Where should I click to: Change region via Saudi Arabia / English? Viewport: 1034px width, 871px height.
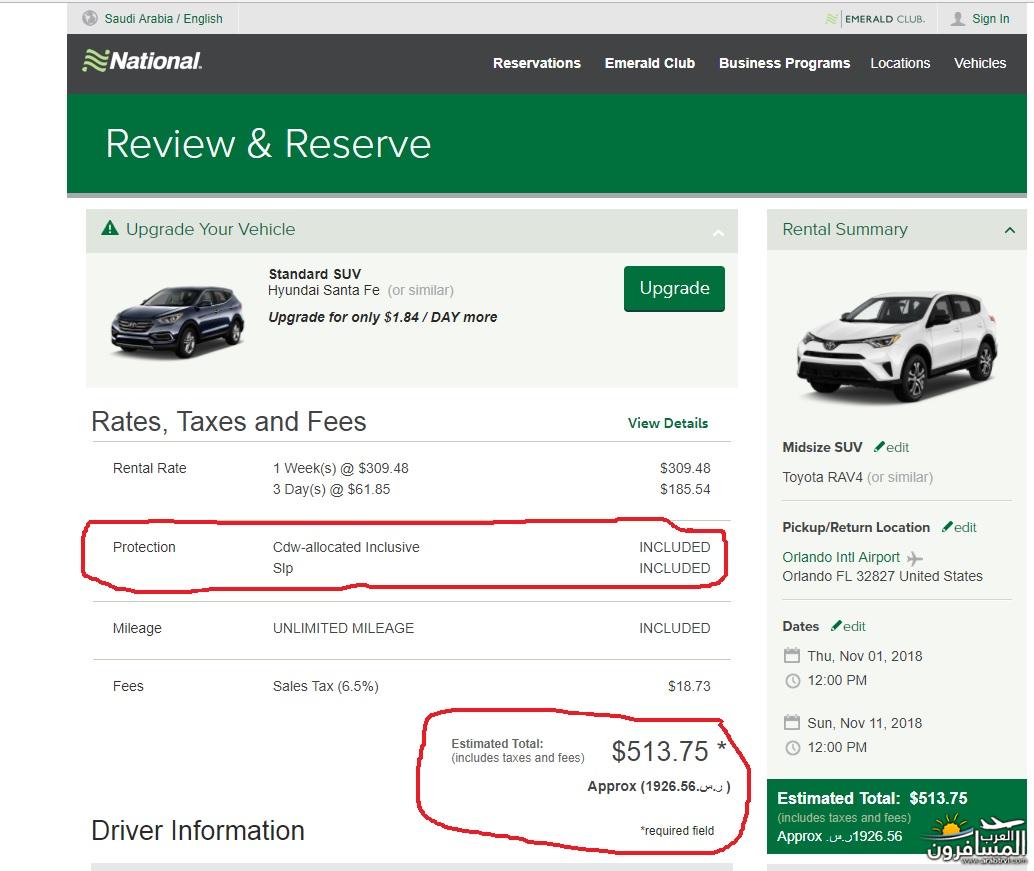coord(163,18)
